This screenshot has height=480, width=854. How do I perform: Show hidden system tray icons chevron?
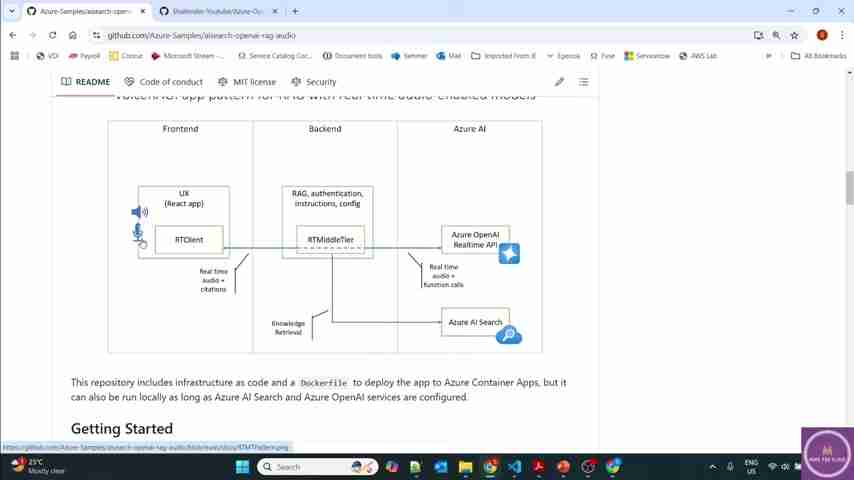(712, 467)
